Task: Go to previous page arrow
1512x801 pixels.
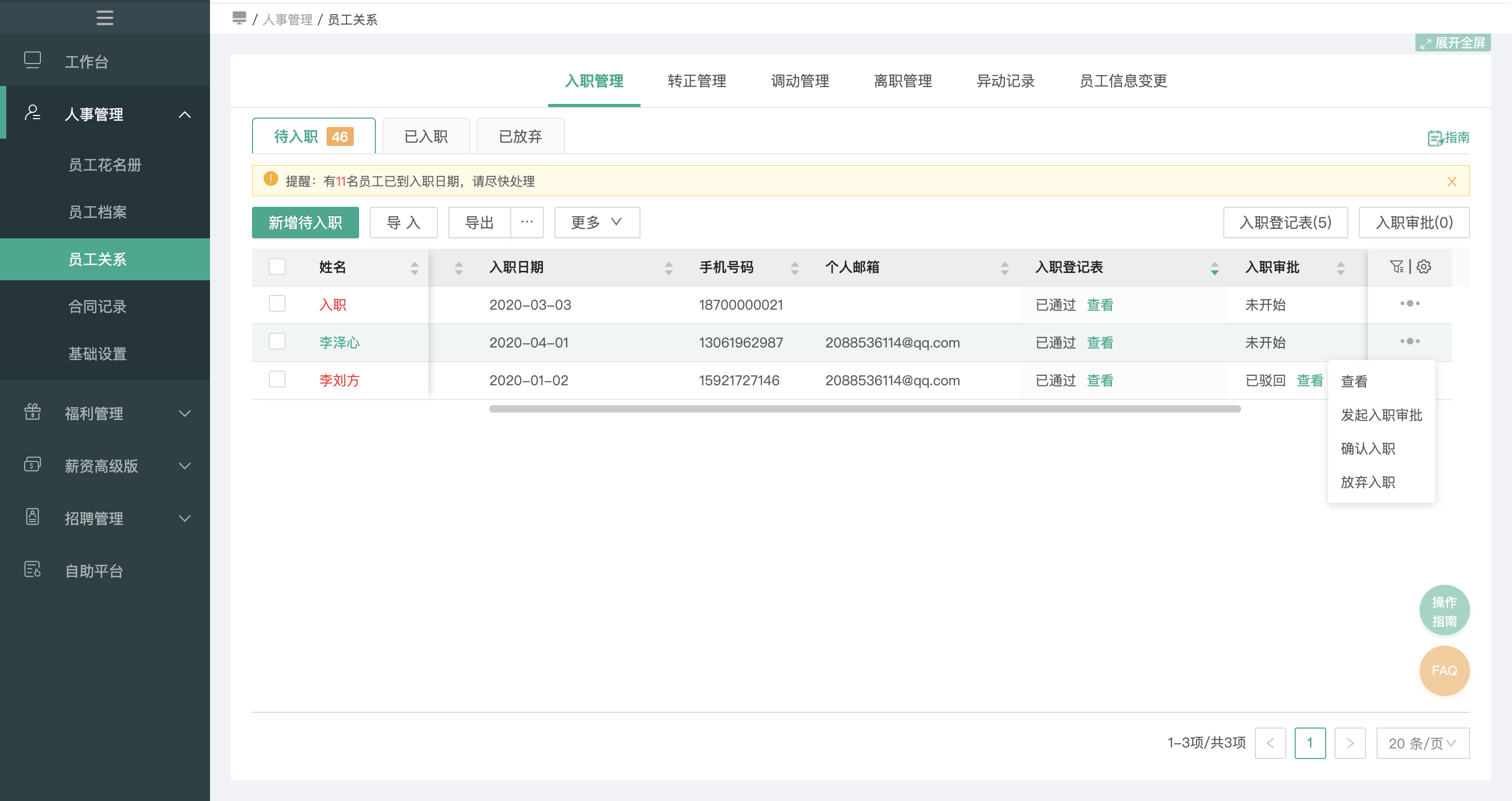Action: point(1270,743)
